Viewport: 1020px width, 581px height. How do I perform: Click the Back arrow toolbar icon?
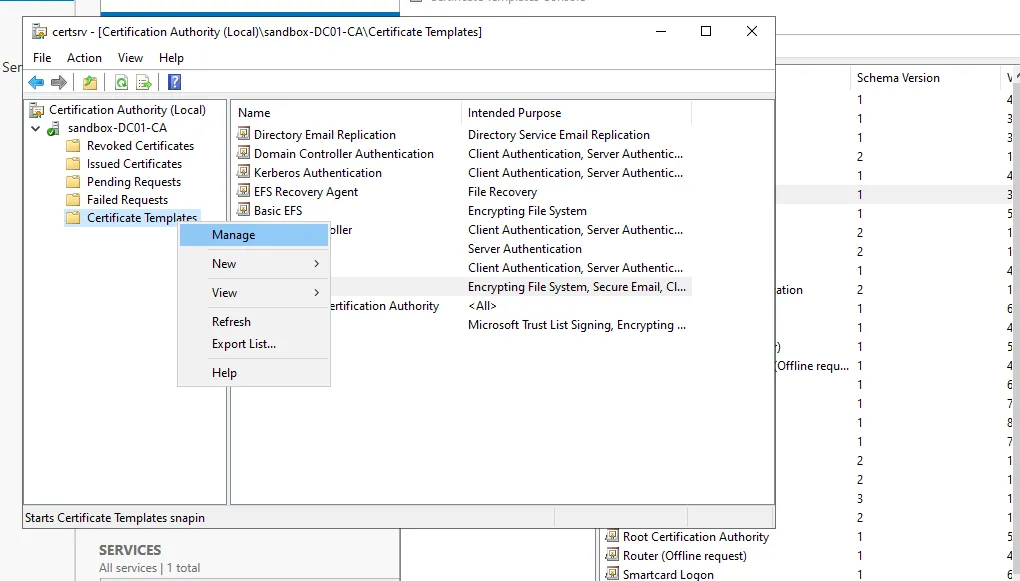(x=36, y=83)
